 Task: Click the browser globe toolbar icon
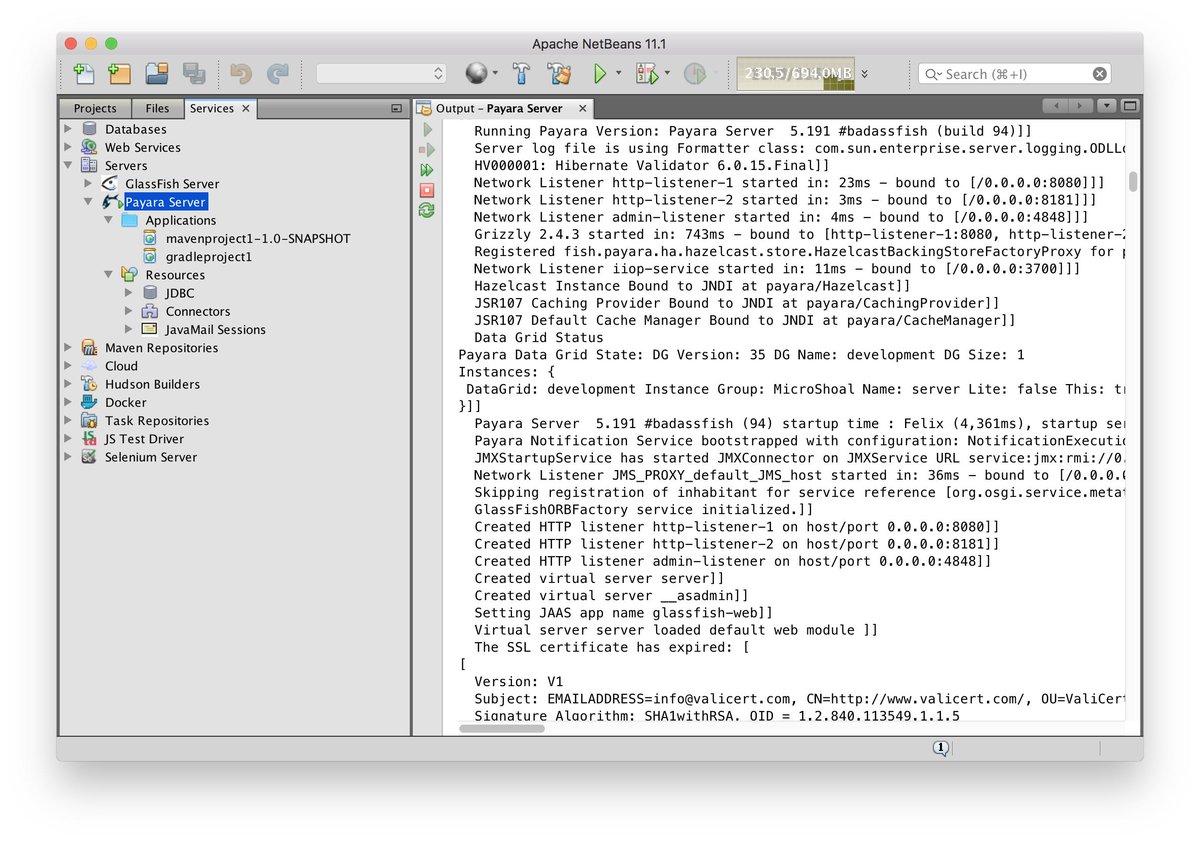pyautogui.click(x=477, y=73)
